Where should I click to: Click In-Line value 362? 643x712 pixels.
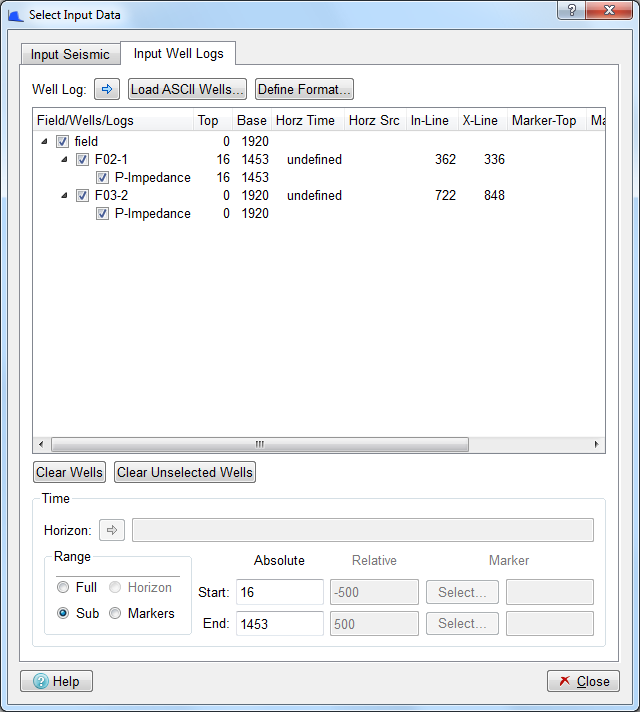point(445,160)
